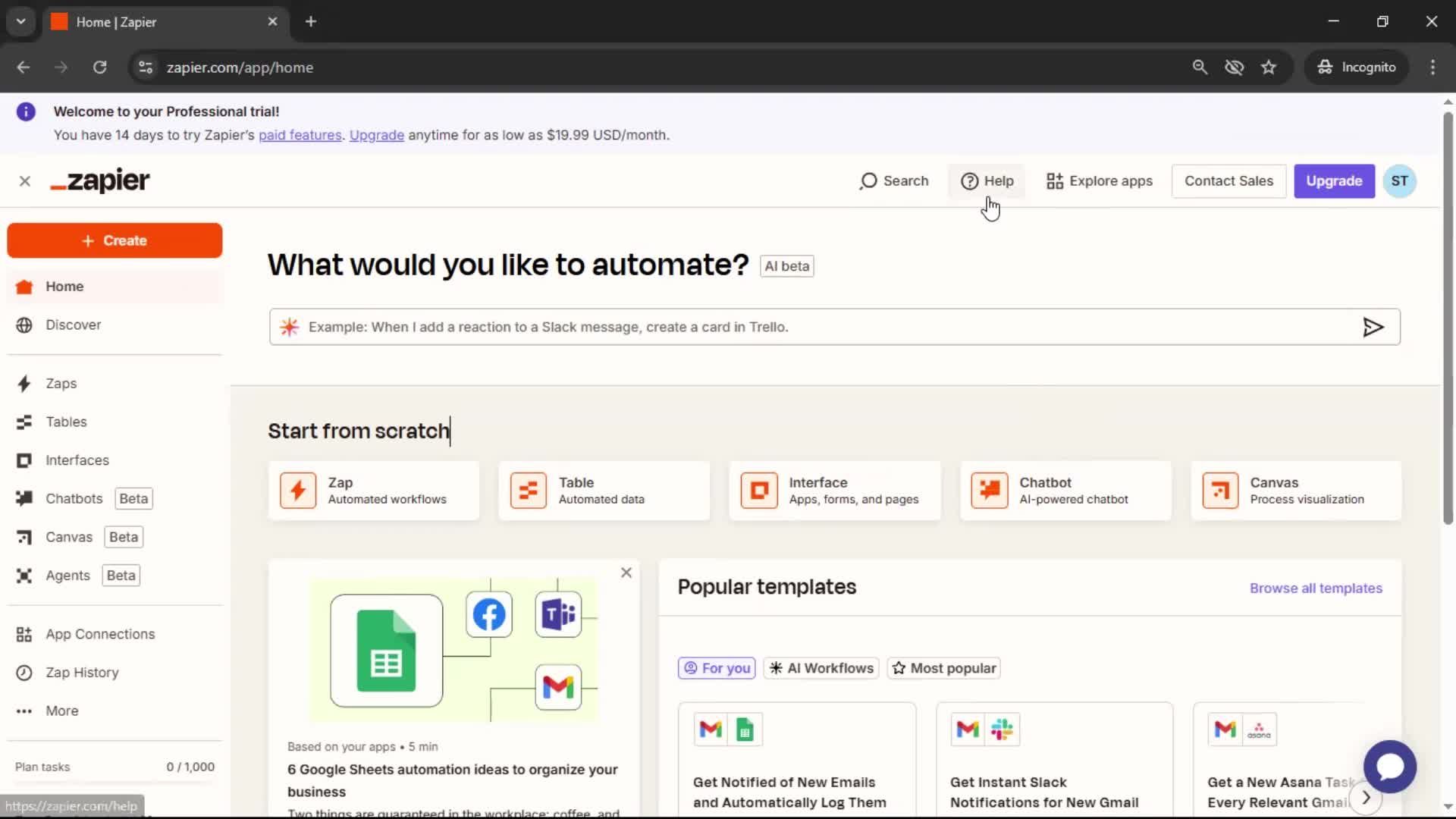Expand the More sidebar menu
This screenshot has width=1456, height=819.
(115, 711)
